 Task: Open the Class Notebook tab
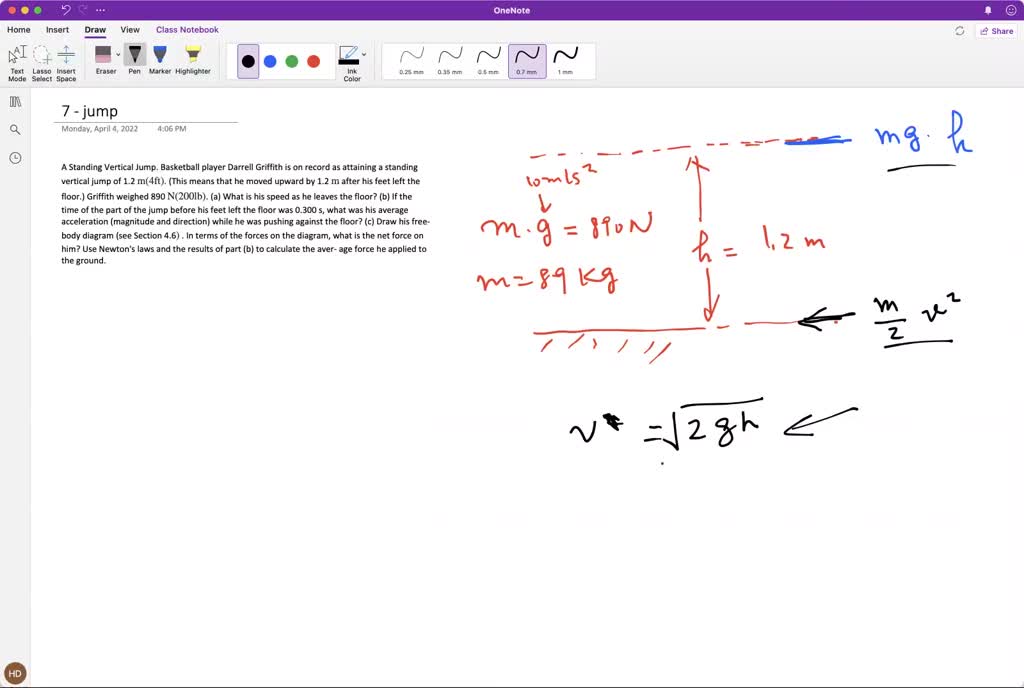187,29
